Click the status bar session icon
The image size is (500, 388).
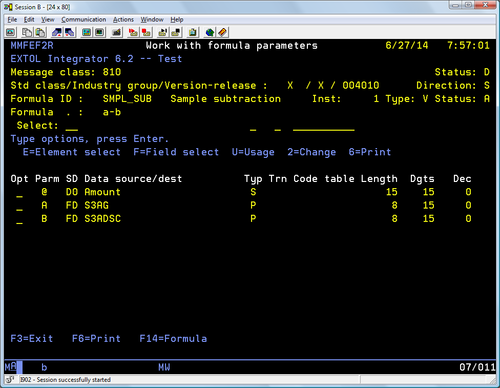point(10,380)
